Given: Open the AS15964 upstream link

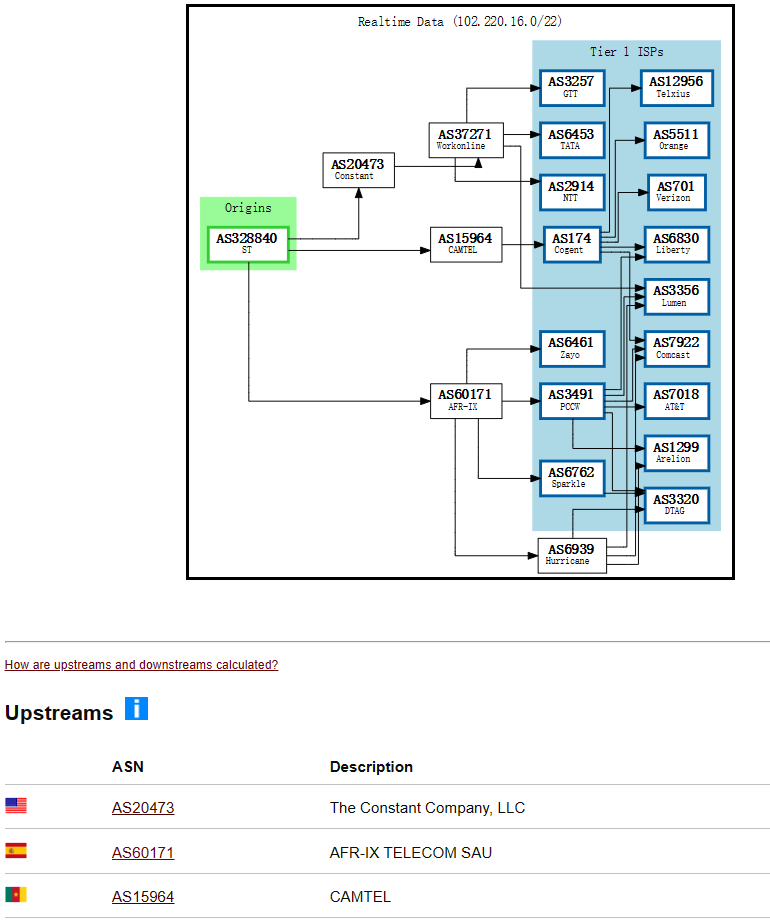Looking at the screenshot, I should (142, 897).
